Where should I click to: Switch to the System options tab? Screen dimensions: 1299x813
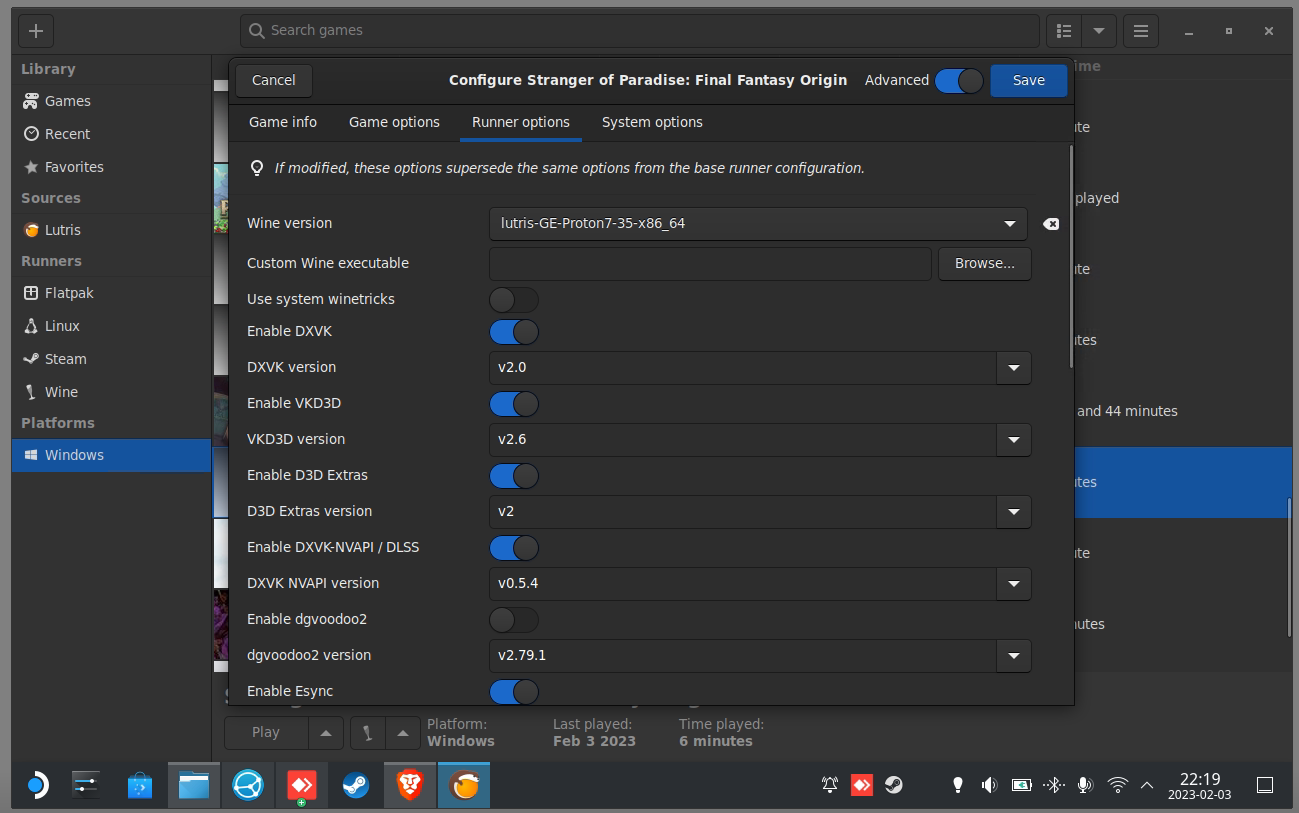click(652, 122)
